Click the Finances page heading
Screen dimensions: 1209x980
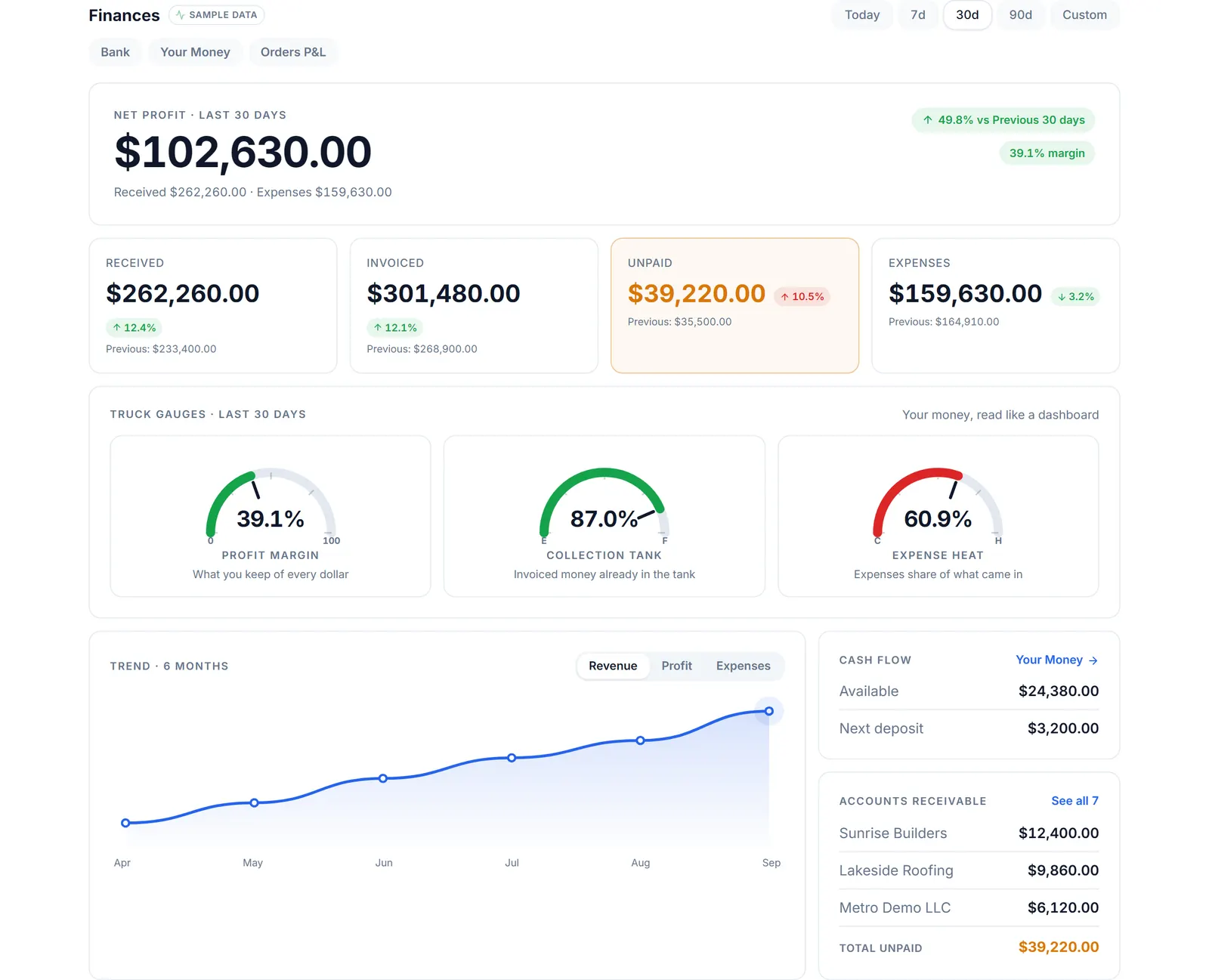124,16
